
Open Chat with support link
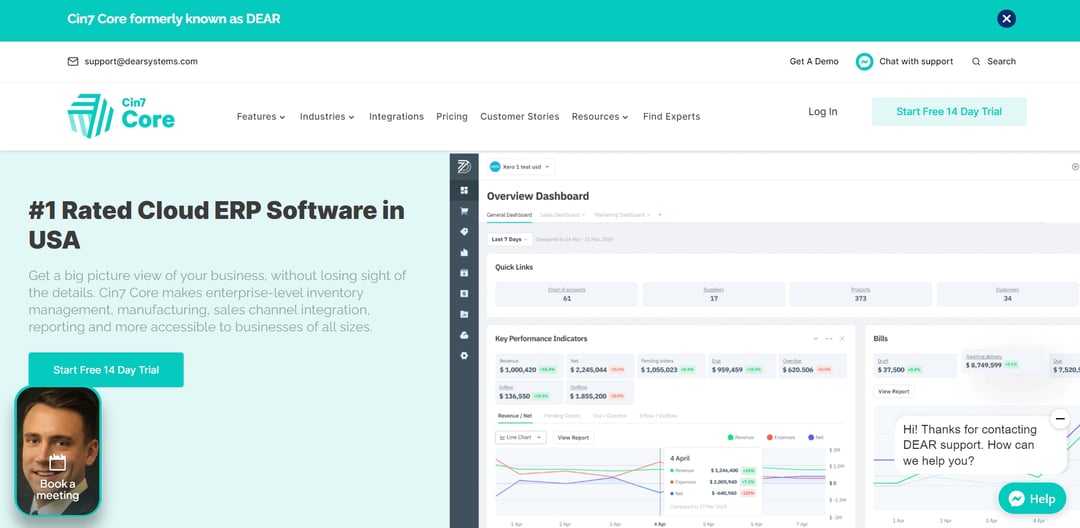click(916, 61)
